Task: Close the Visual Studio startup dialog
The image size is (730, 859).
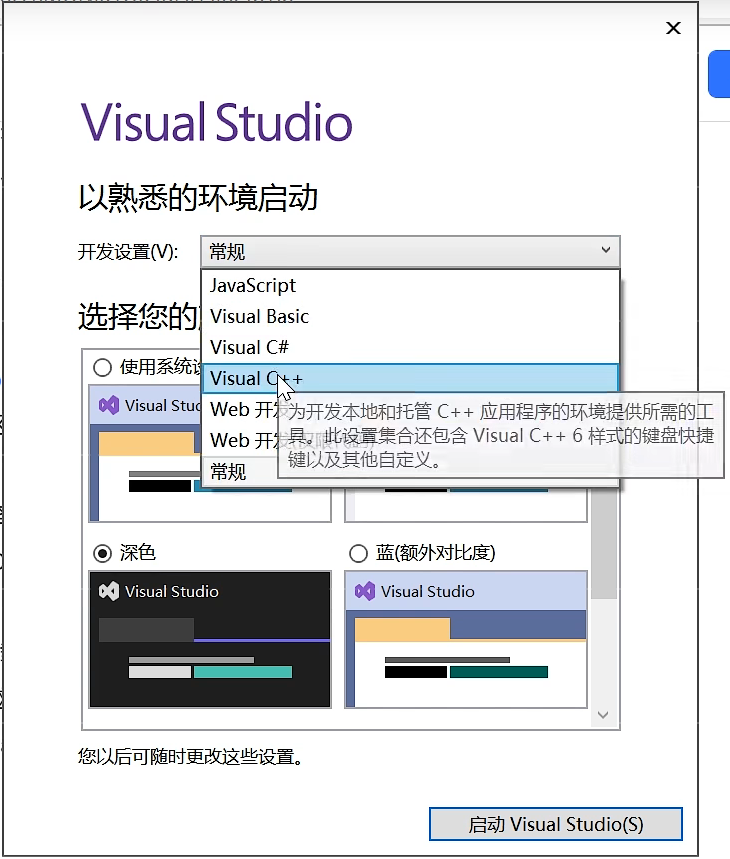Action: [674, 28]
